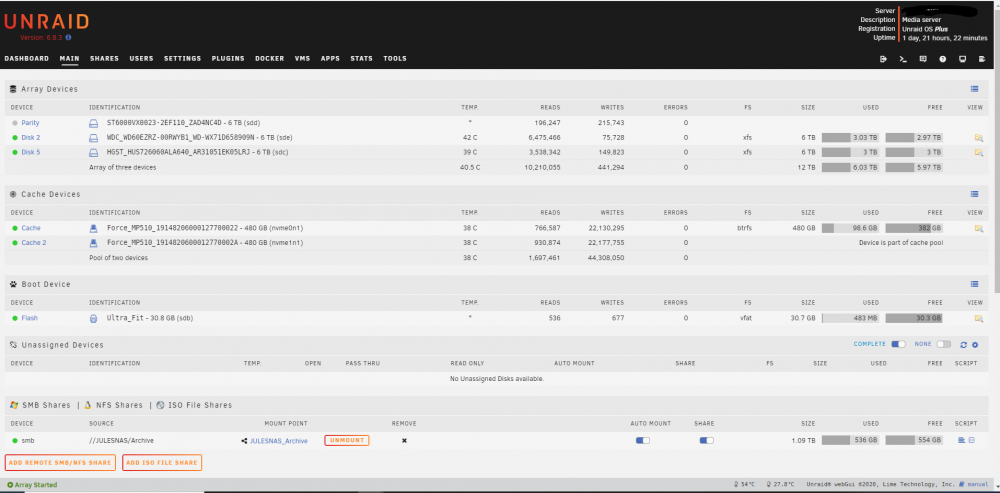The height and width of the screenshot is (493, 1000).
Task: Toggle Cache Devices view icon
Action: (x=974, y=194)
